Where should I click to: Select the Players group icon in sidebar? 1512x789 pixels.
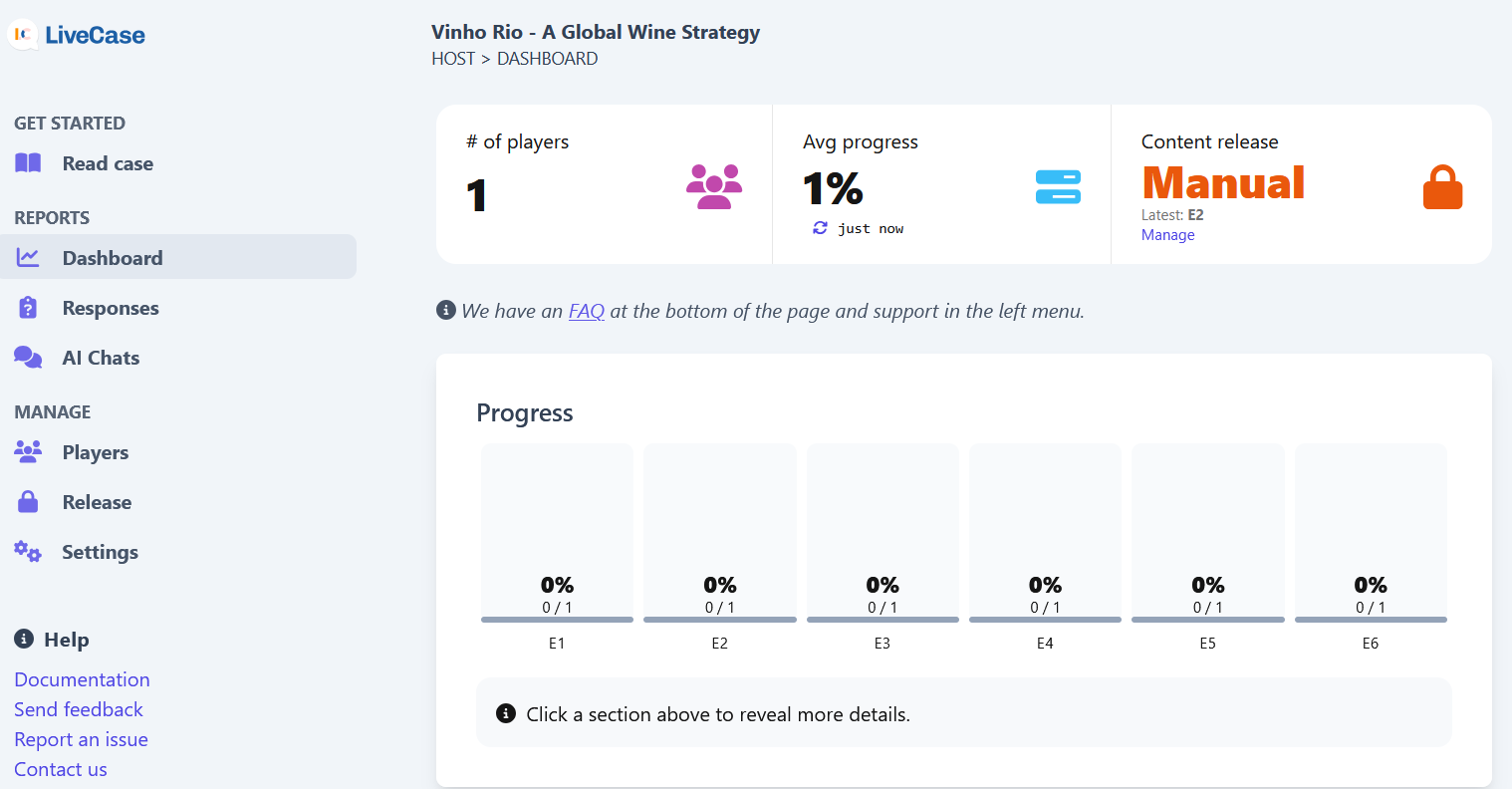point(29,452)
